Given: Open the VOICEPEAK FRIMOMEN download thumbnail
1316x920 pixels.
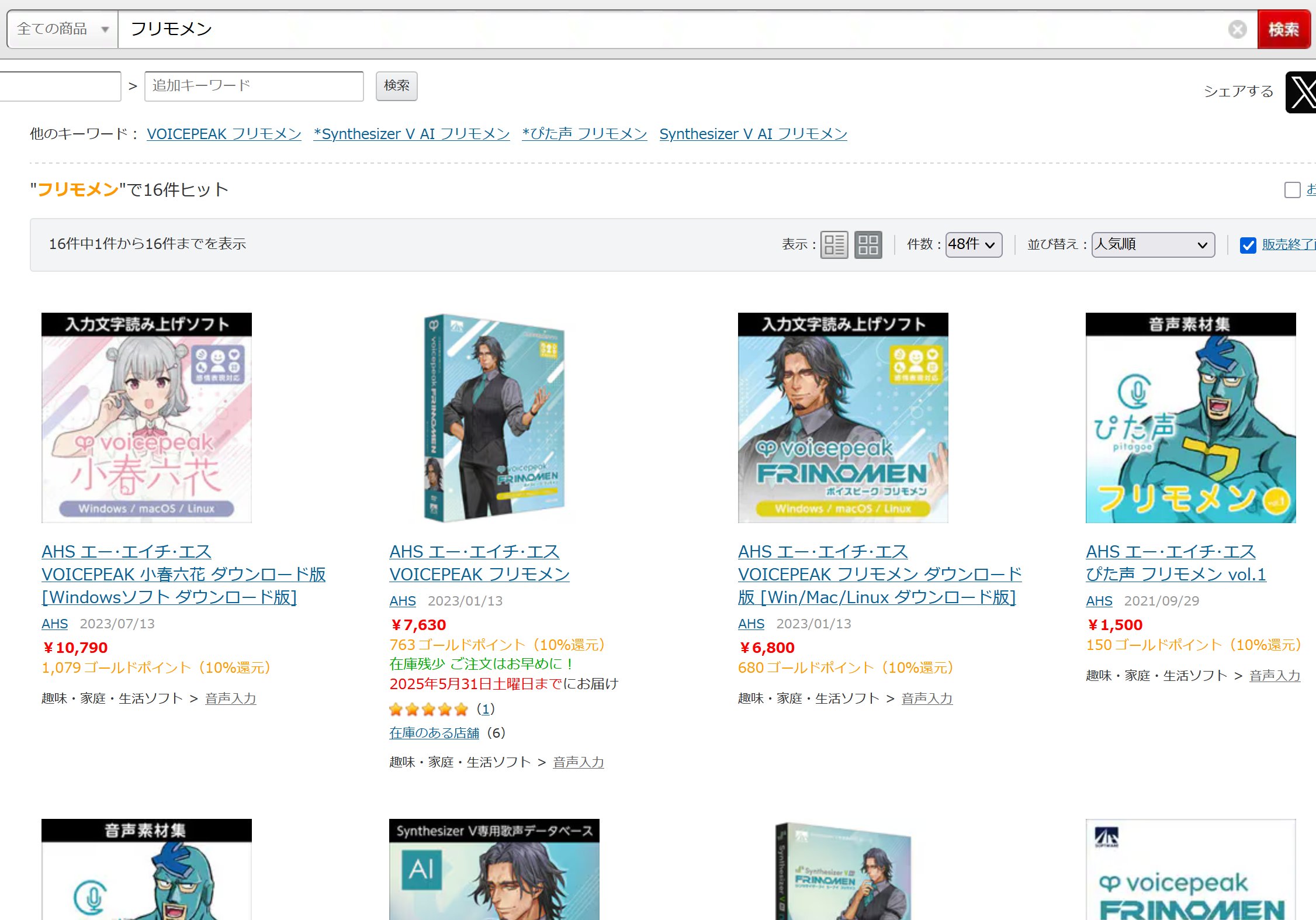Looking at the screenshot, I should (x=843, y=418).
